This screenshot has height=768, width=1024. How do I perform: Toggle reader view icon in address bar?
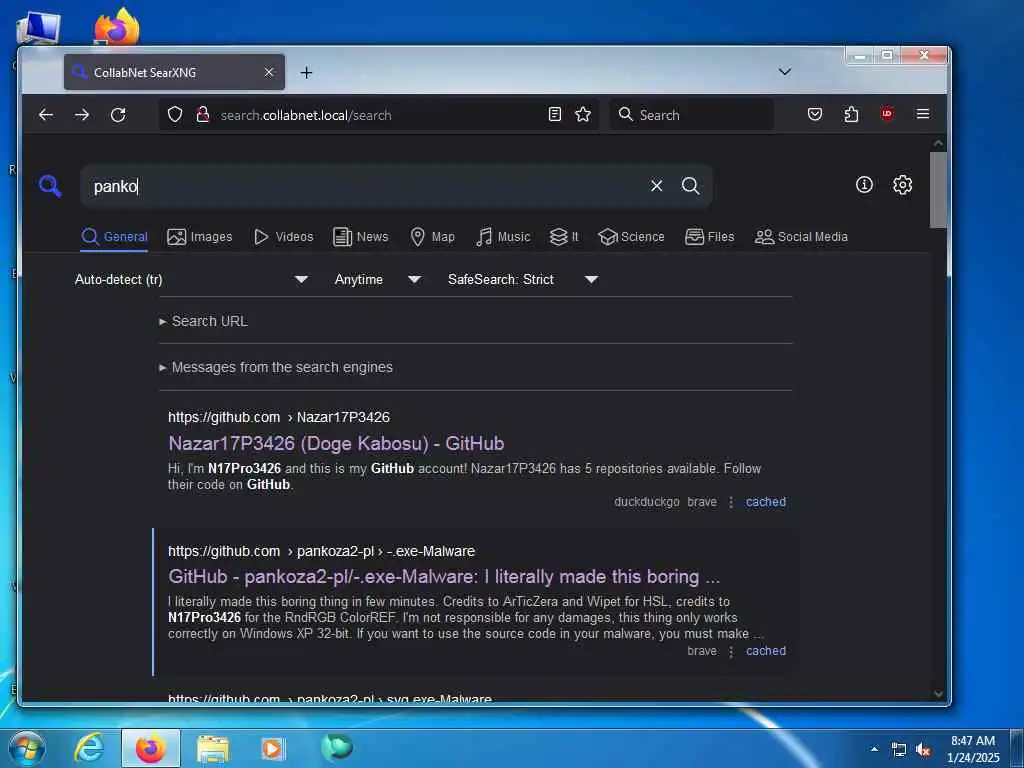[x=554, y=115]
